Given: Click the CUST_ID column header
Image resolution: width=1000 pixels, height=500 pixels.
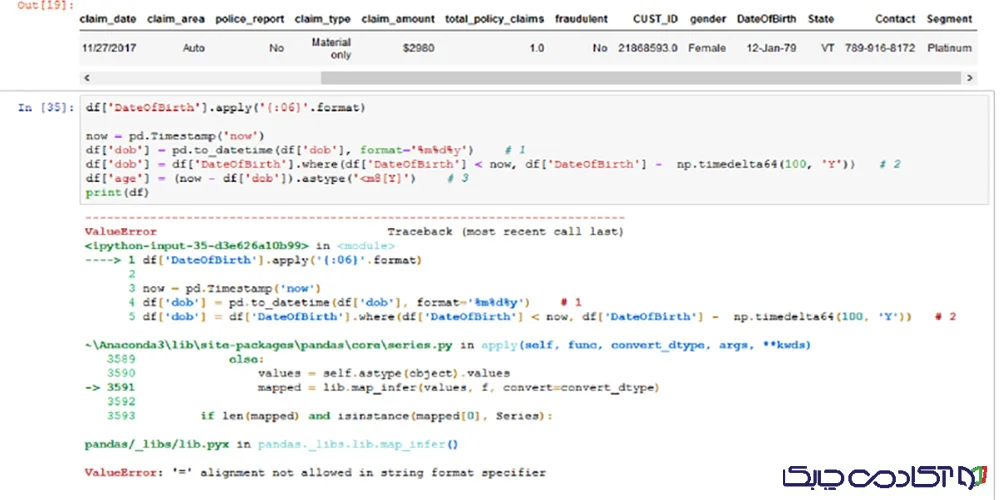Looking at the screenshot, I should pyautogui.click(x=655, y=19).
